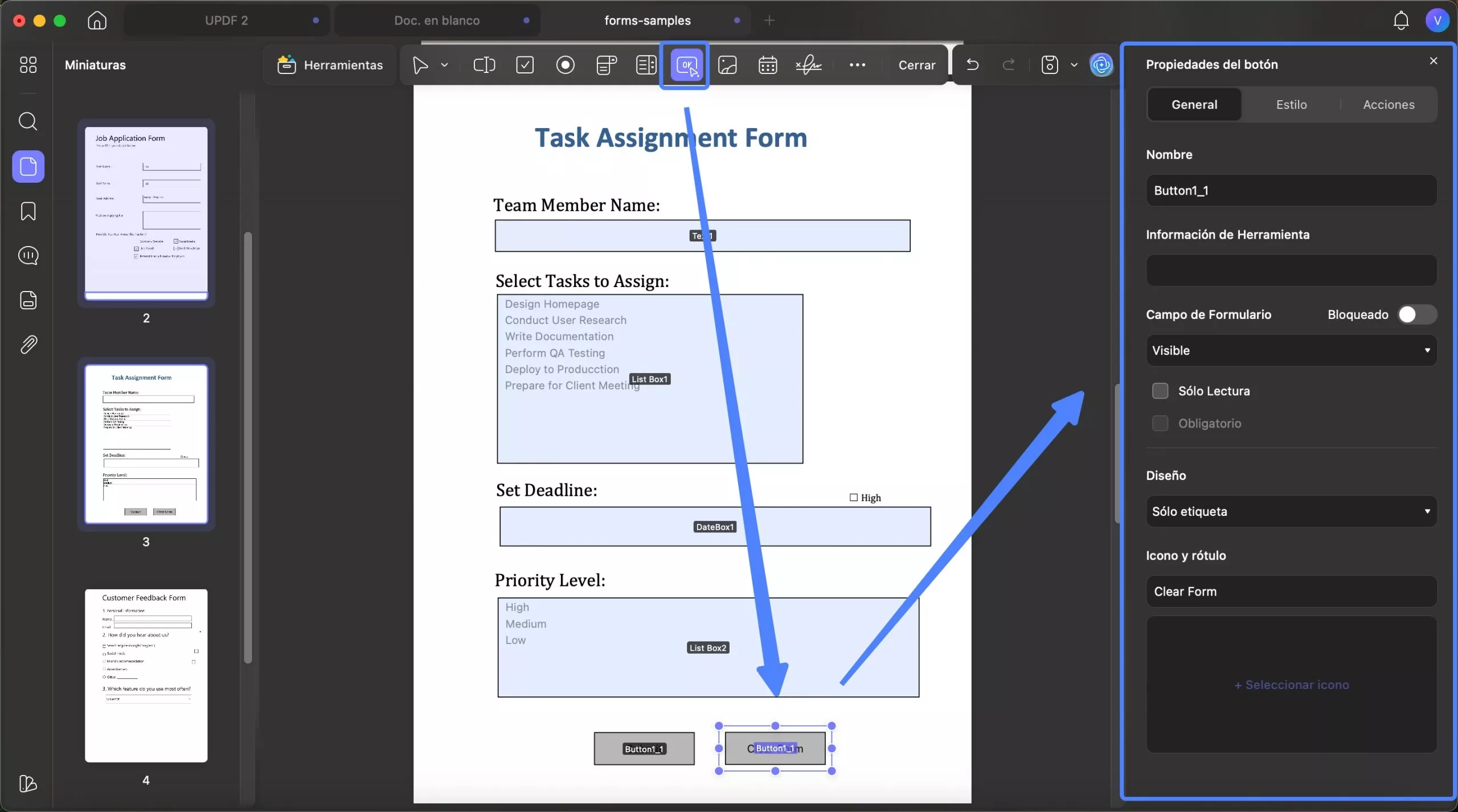Select Low in Priority Level list
Viewport: 1458px width, 812px height.
pos(515,640)
